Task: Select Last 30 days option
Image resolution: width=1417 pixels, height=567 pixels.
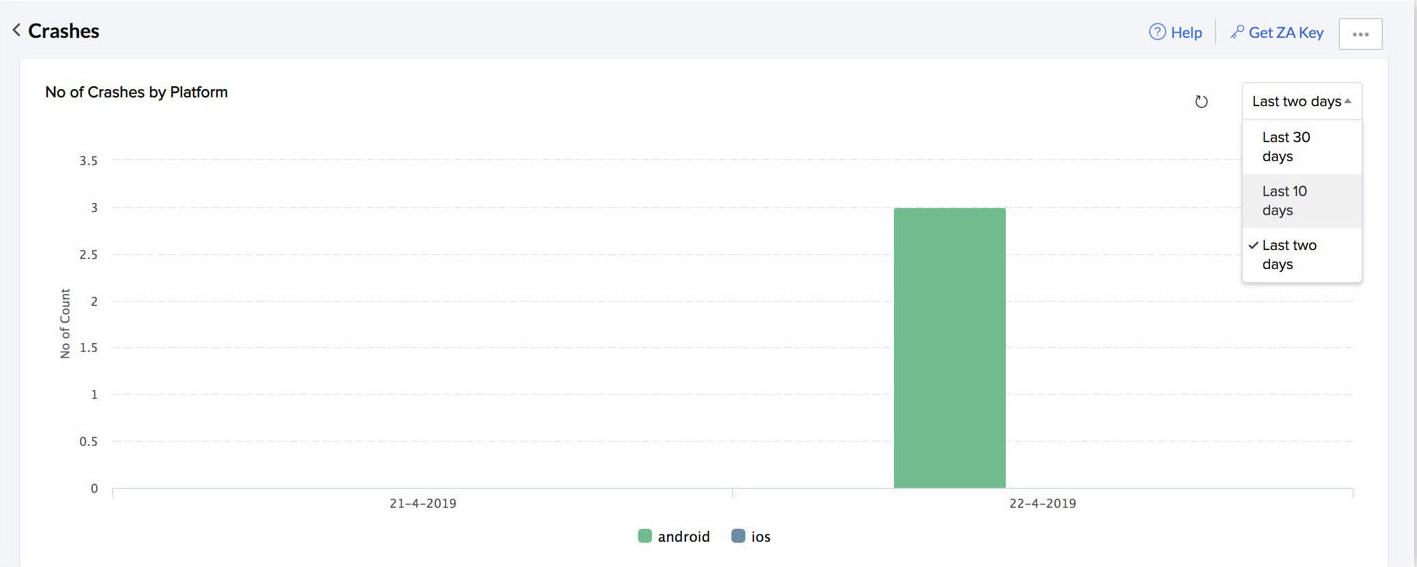Action: (x=1286, y=147)
